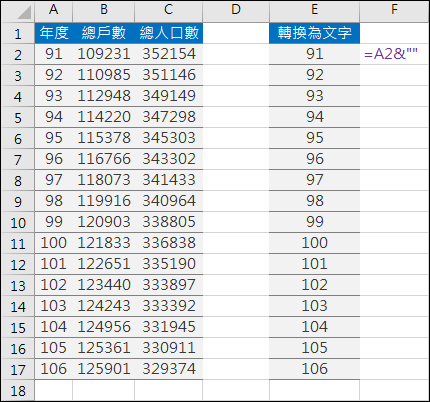Image resolution: width=430 pixels, height=402 pixels.
Task: Select cell with value 329374
Action: tap(169, 369)
